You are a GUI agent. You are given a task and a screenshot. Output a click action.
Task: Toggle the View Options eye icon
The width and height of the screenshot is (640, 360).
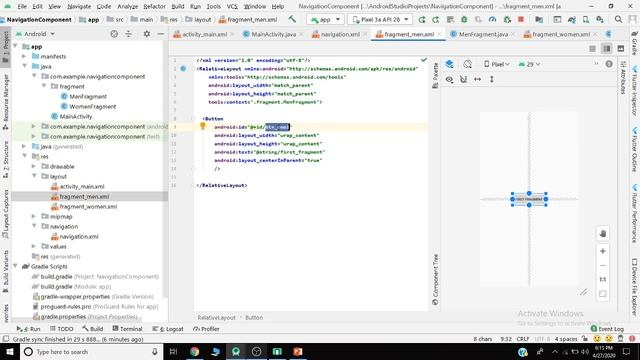[449, 79]
